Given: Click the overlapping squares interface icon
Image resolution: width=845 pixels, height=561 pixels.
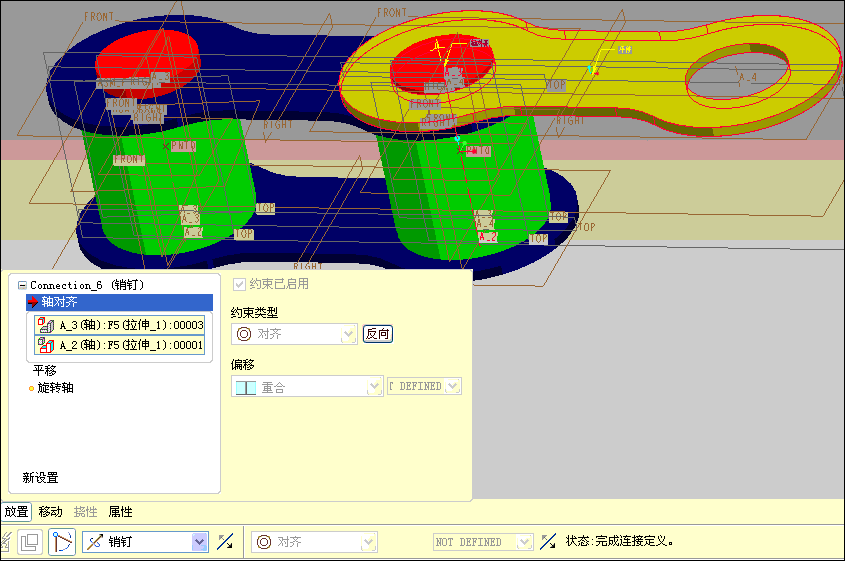Looking at the screenshot, I should [x=29, y=542].
